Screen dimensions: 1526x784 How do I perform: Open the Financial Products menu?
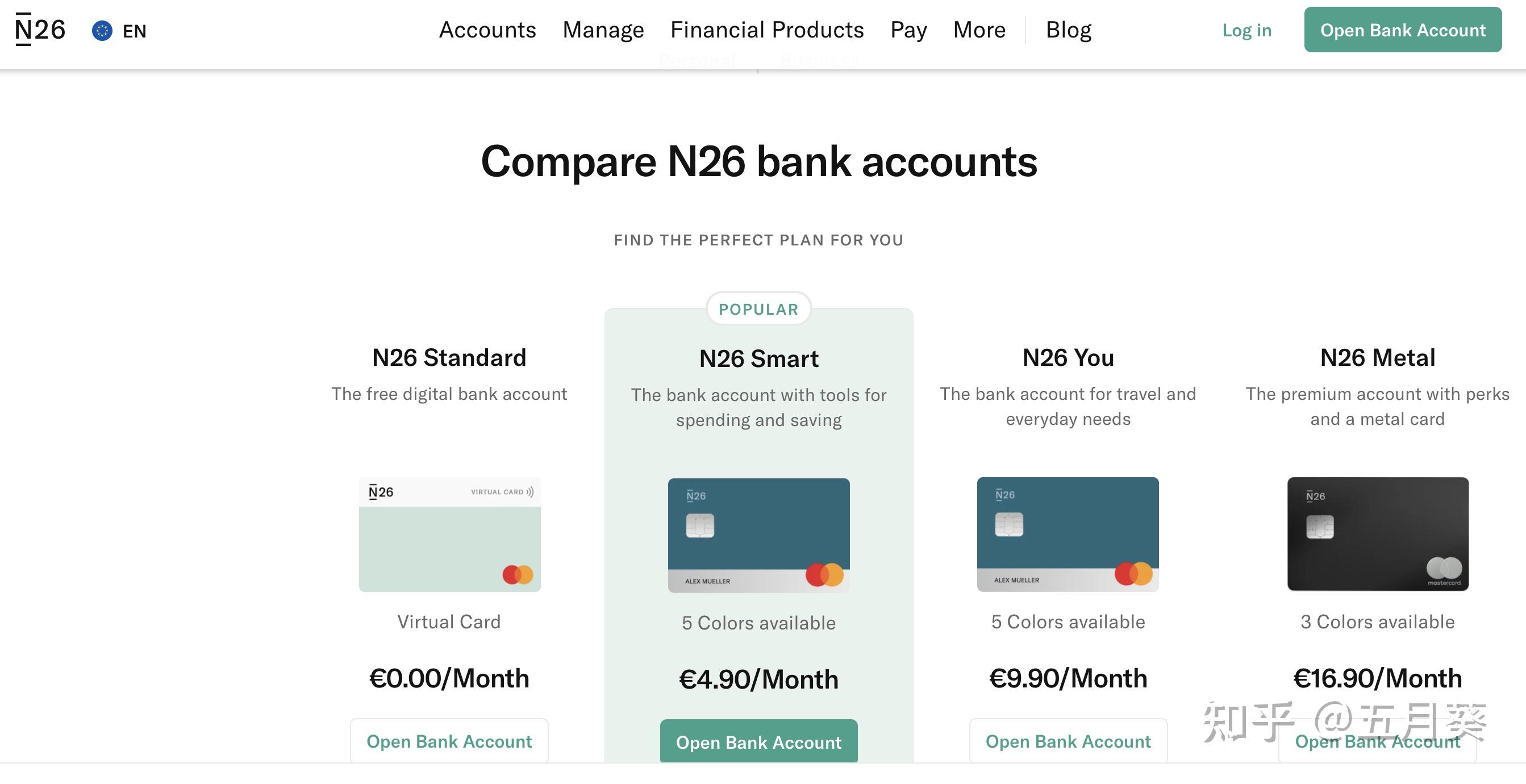click(766, 30)
